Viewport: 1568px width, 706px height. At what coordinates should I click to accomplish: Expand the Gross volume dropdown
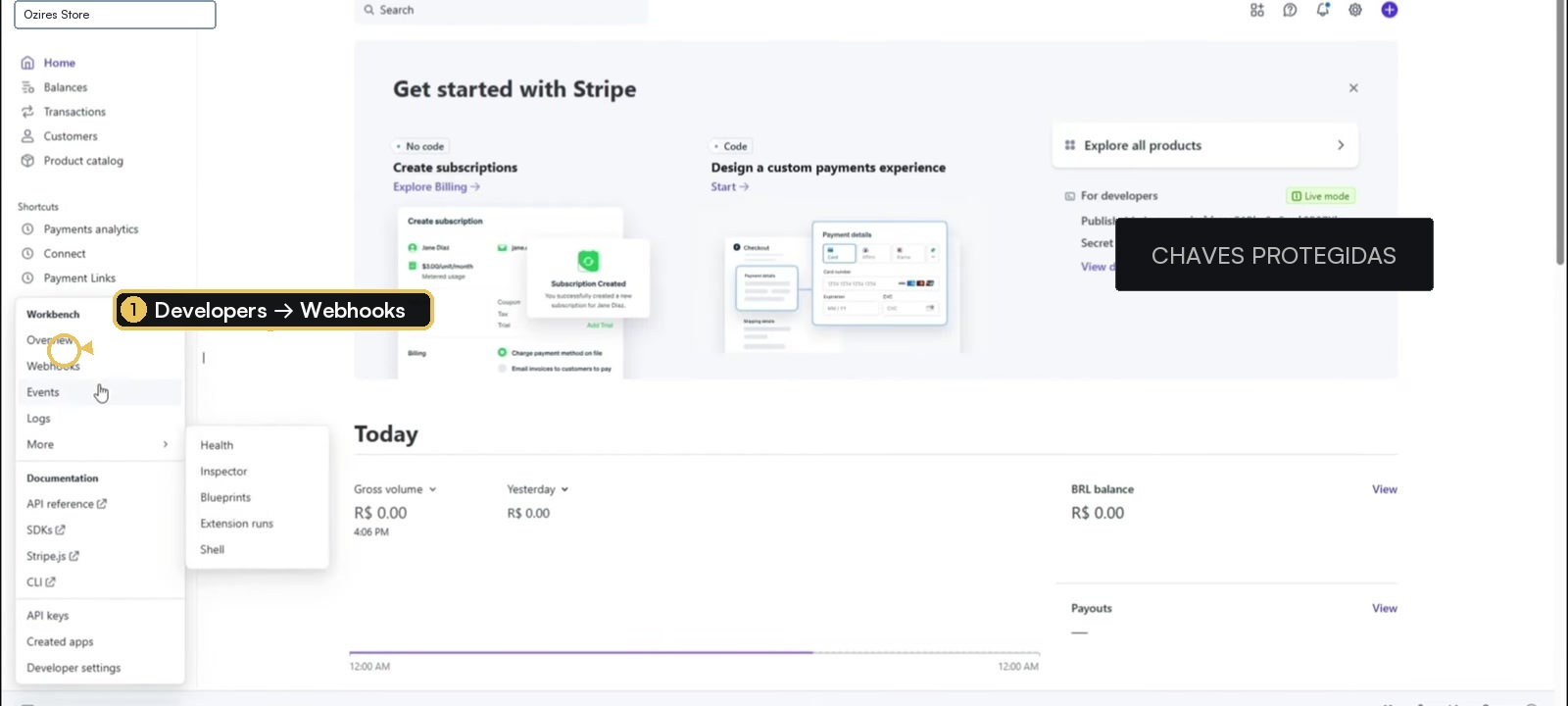point(395,489)
